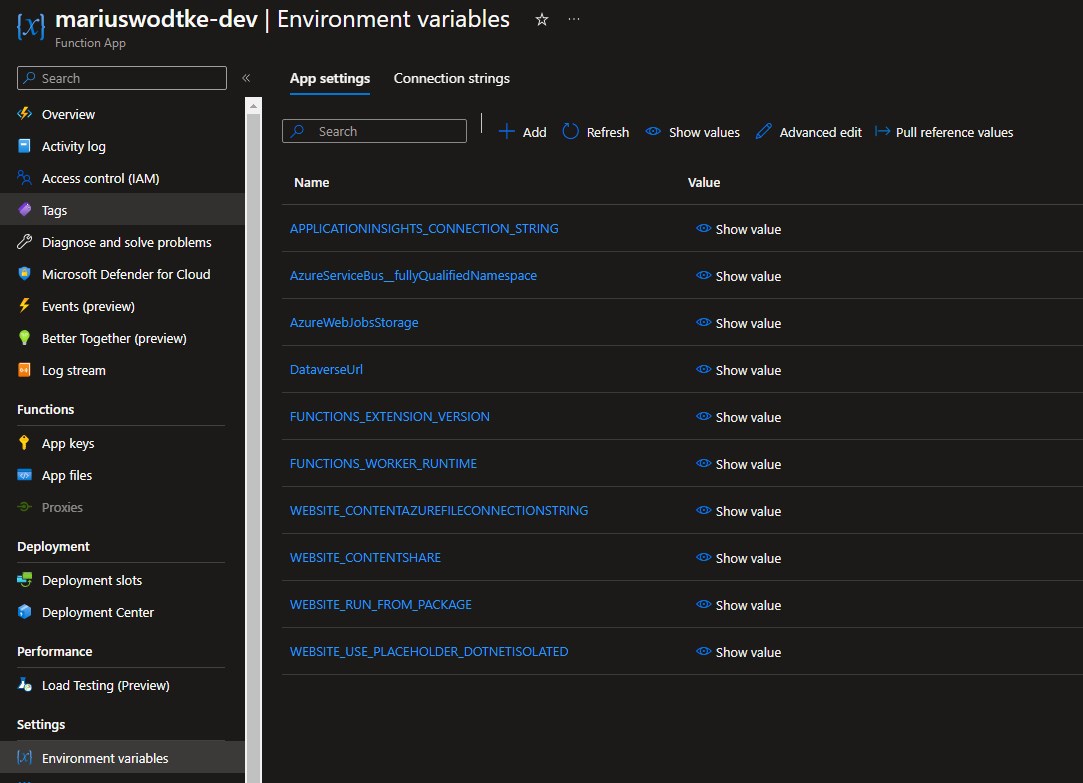Image resolution: width=1083 pixels, height=783 pixels.
Task: Sort by the Name column header
Action: coord(312,182)
